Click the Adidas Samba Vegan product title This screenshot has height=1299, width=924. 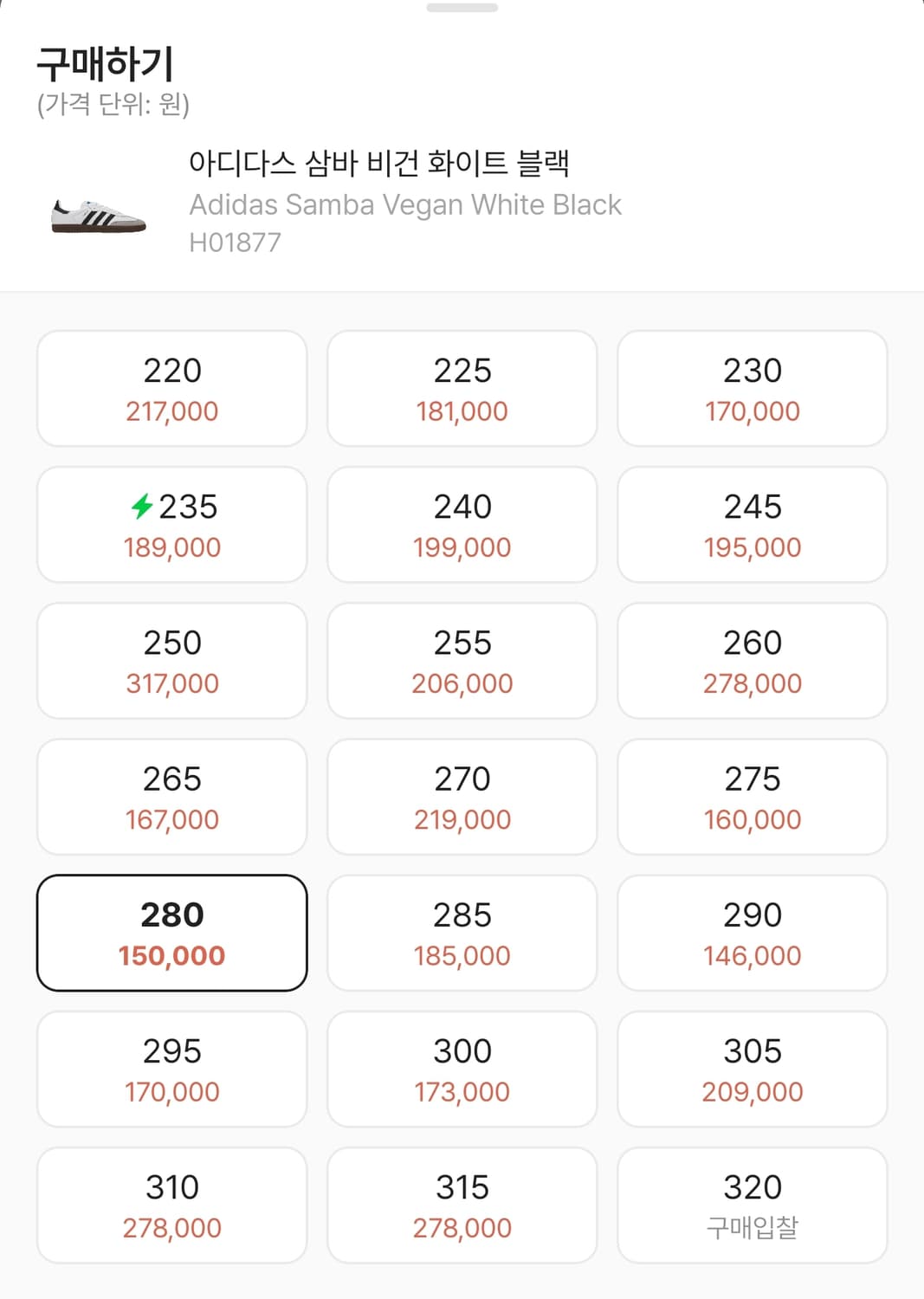coord(378,163)
